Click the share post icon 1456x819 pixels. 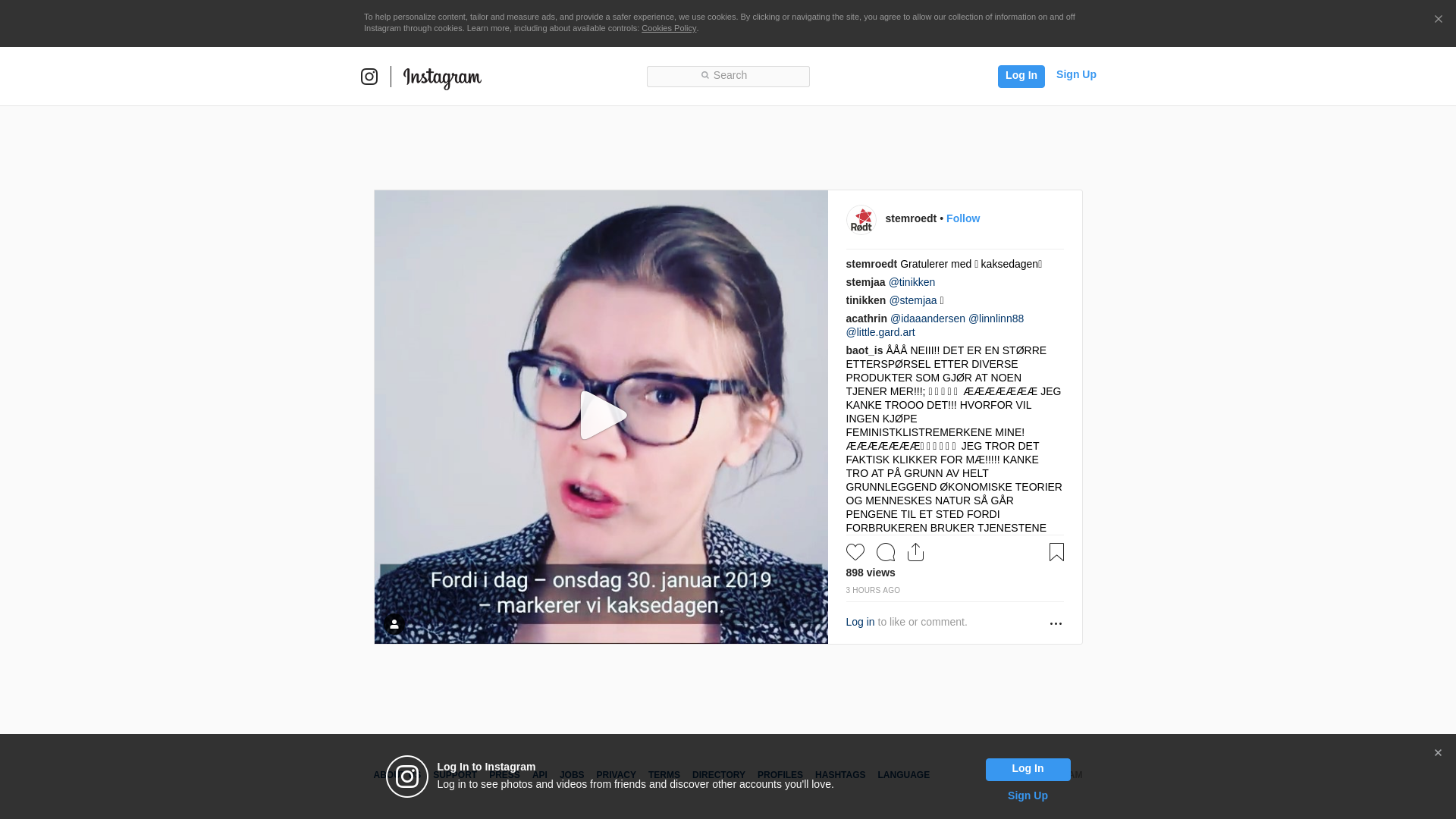coord(915,552)
